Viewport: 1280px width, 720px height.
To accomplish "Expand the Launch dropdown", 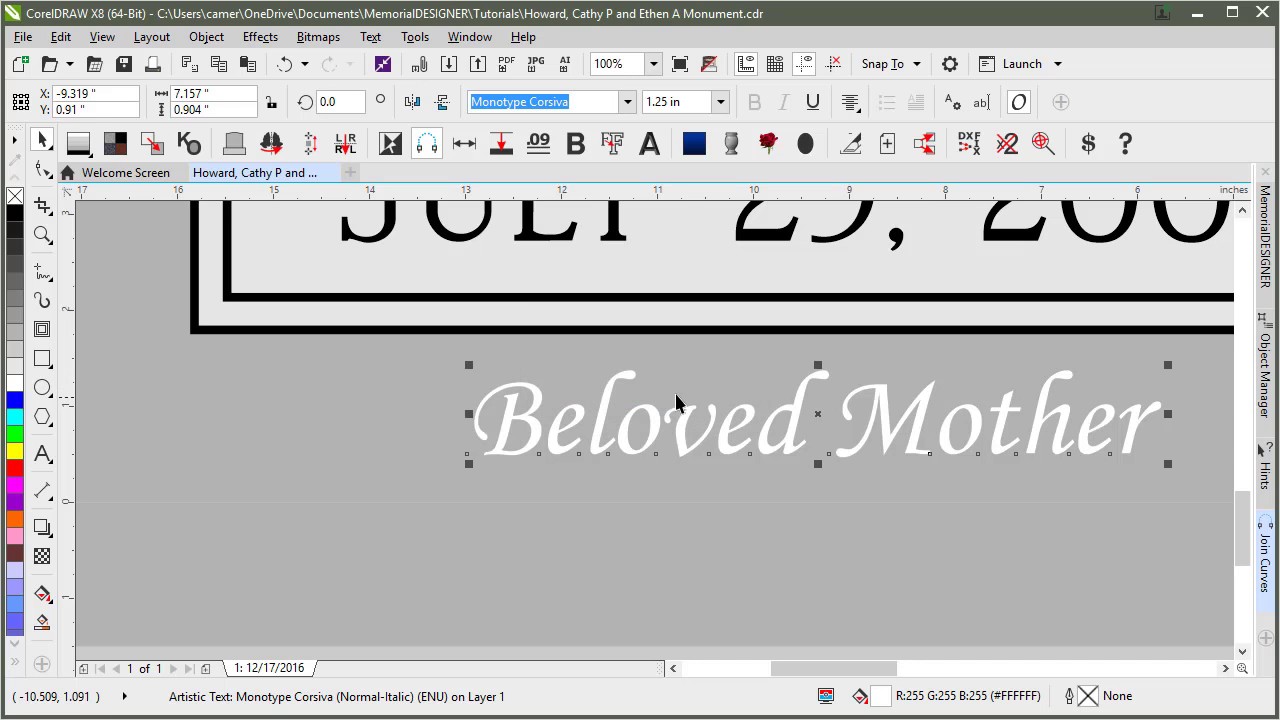I will point(1057,64).
